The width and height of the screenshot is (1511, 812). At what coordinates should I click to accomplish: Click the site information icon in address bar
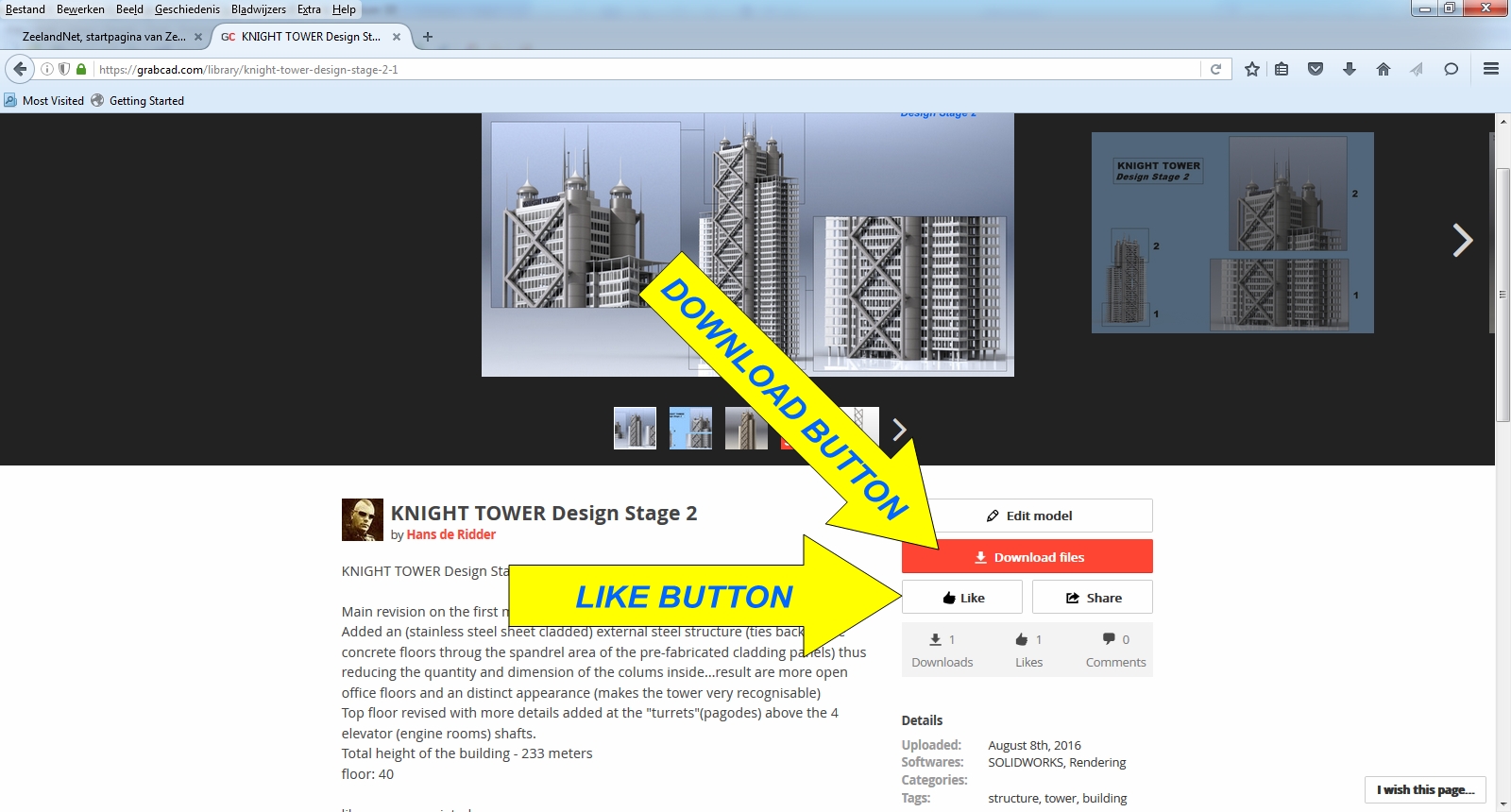(x=46, y=69)
